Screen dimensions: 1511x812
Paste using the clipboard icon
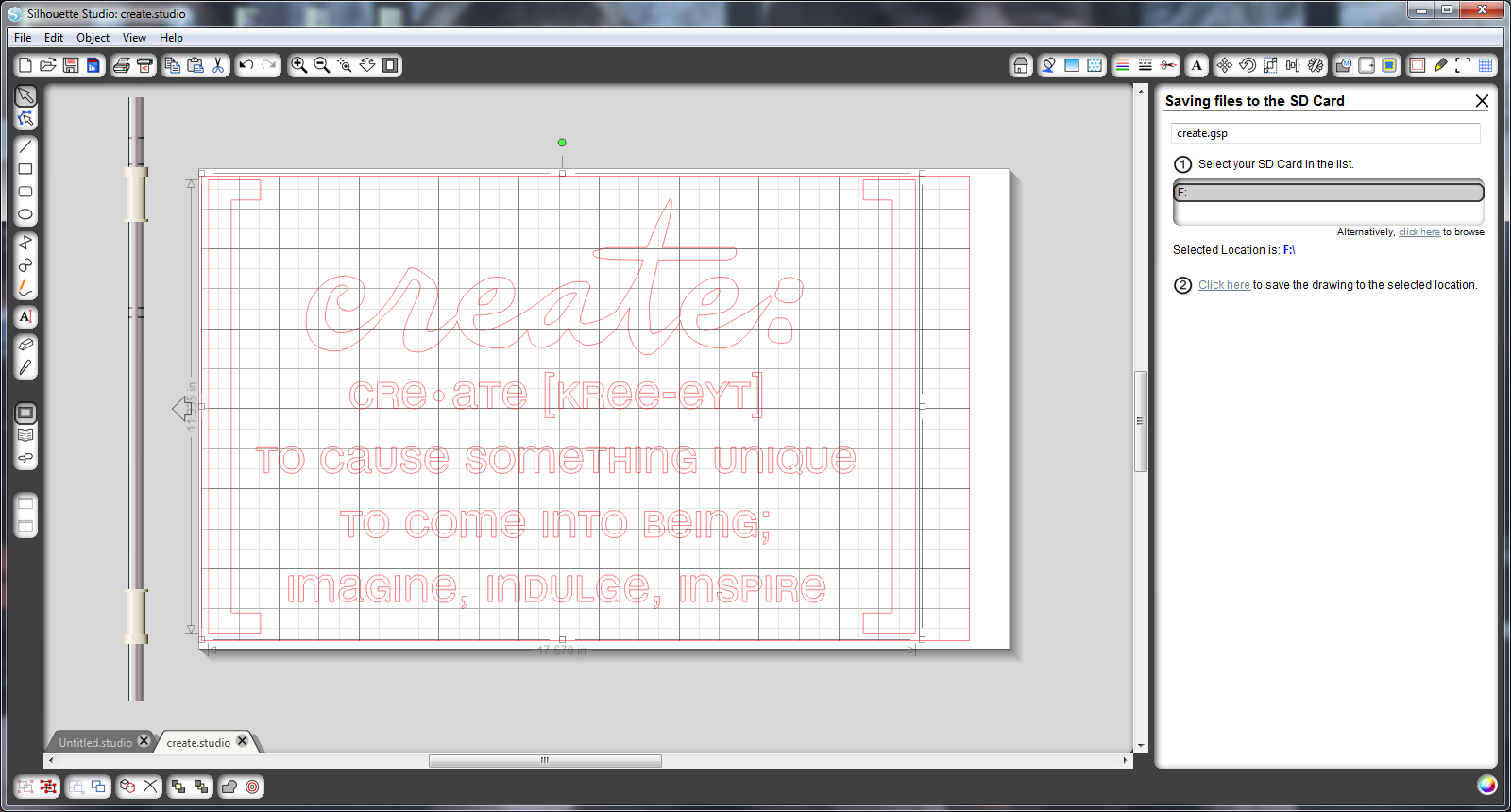pyautogui.click(x=195, y=65)
